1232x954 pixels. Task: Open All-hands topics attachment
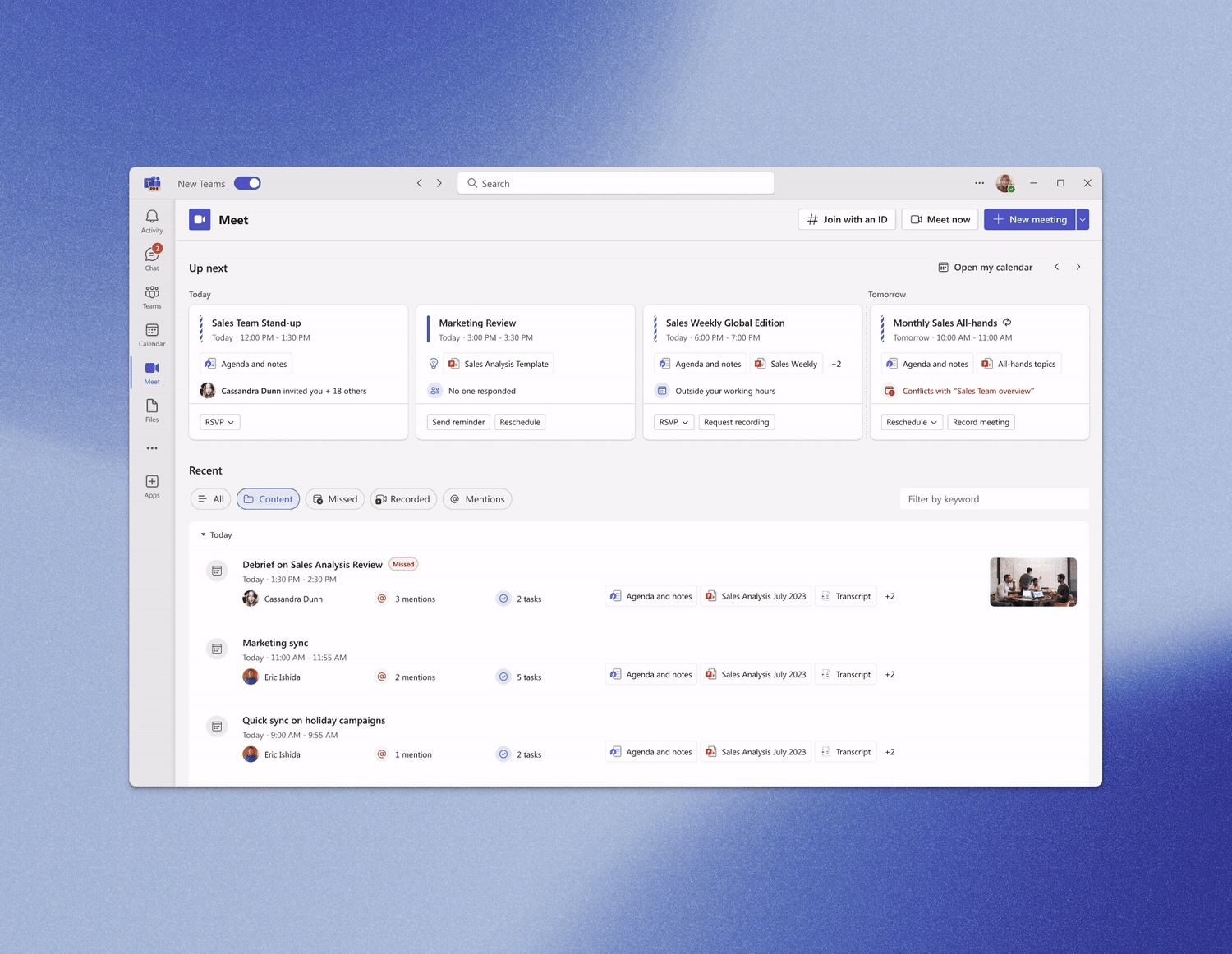[1019, 364]
